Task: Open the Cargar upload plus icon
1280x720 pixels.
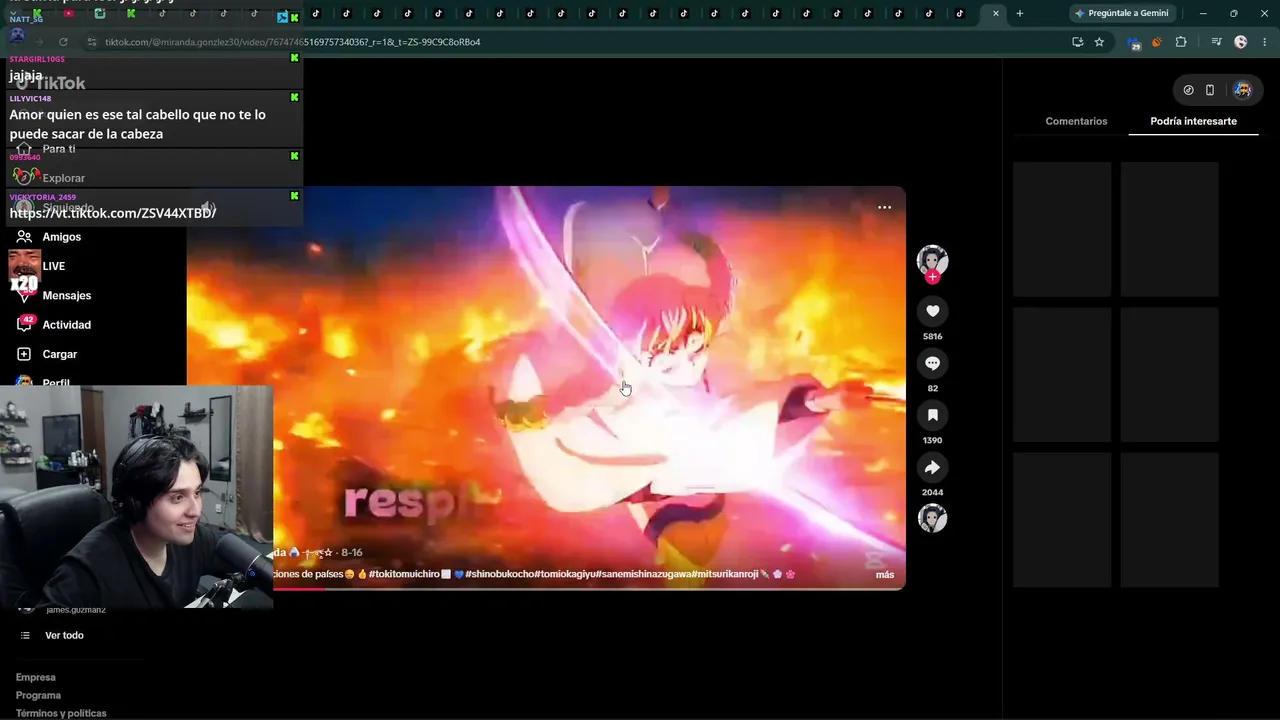Action: (24, 354)
